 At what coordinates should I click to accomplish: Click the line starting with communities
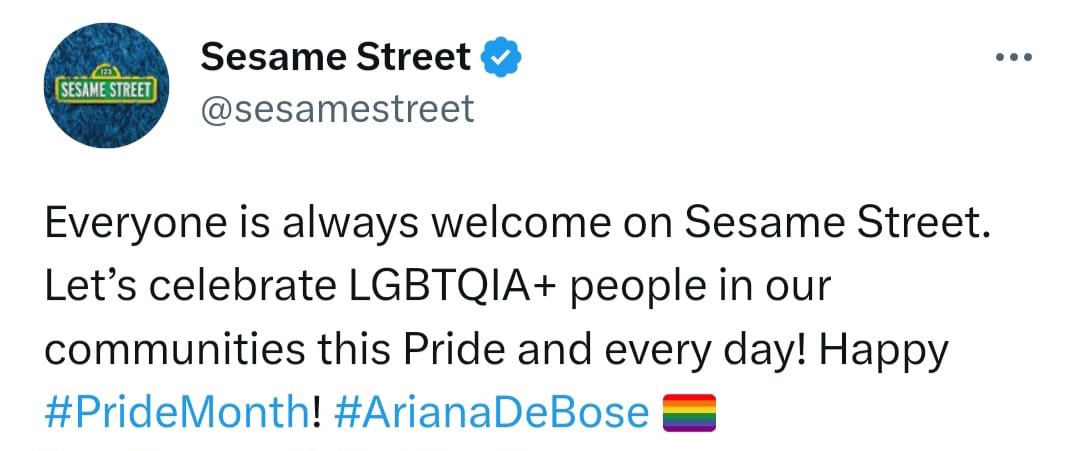pos(497,350)
